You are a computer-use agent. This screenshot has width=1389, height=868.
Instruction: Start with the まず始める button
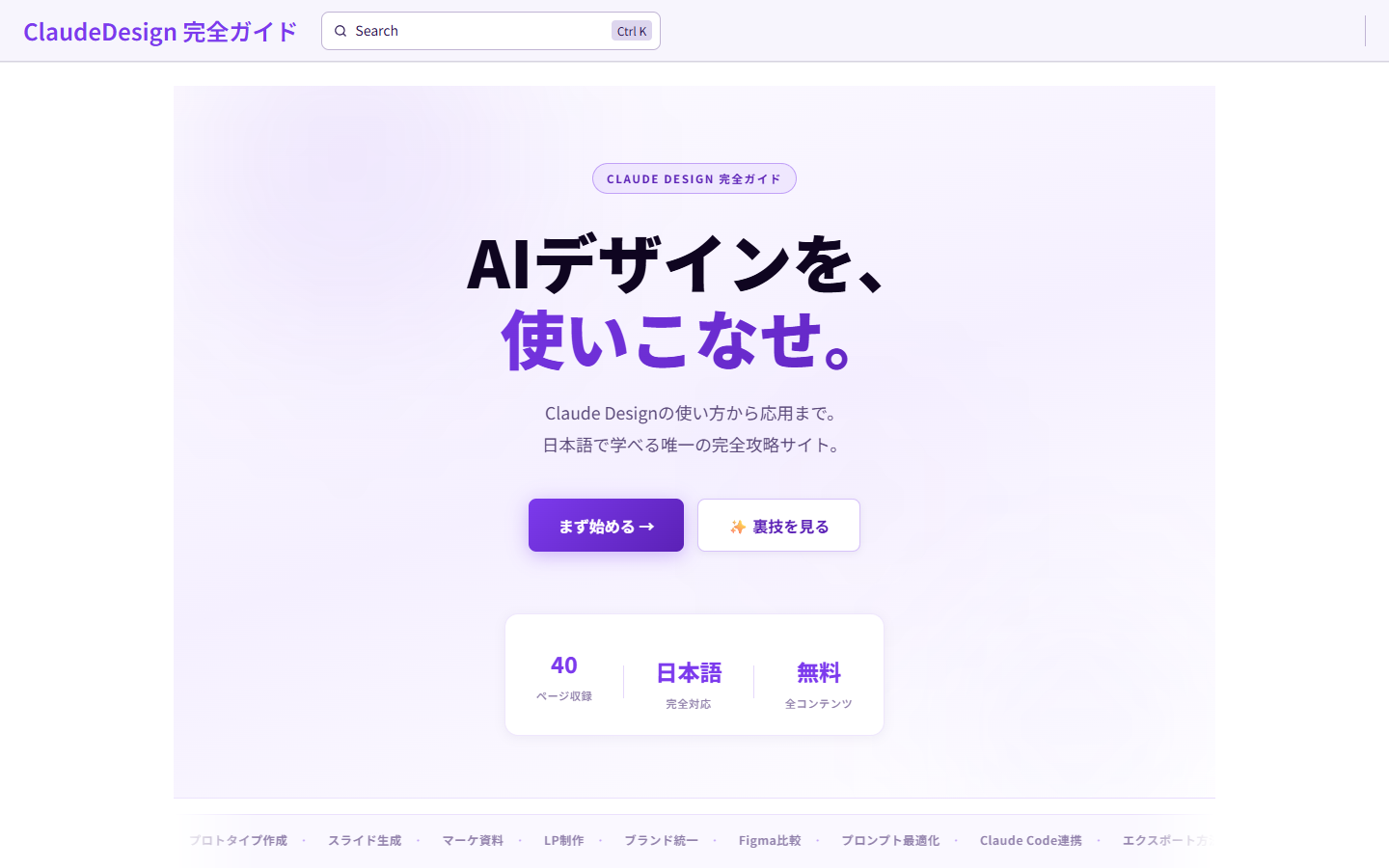(606, 526)
